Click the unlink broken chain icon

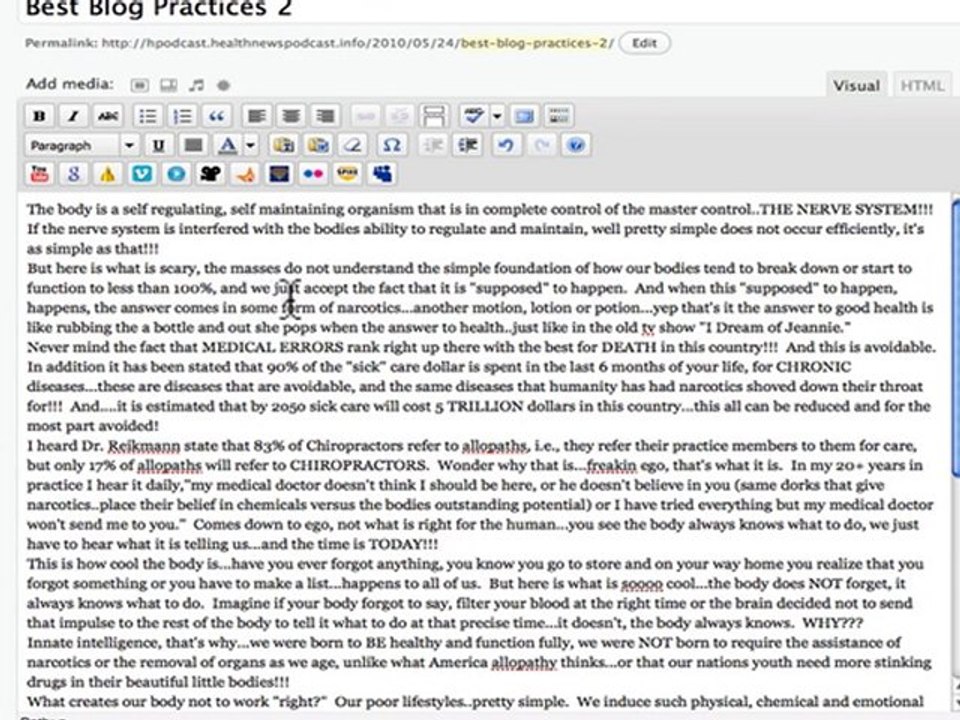coord(400,116)
